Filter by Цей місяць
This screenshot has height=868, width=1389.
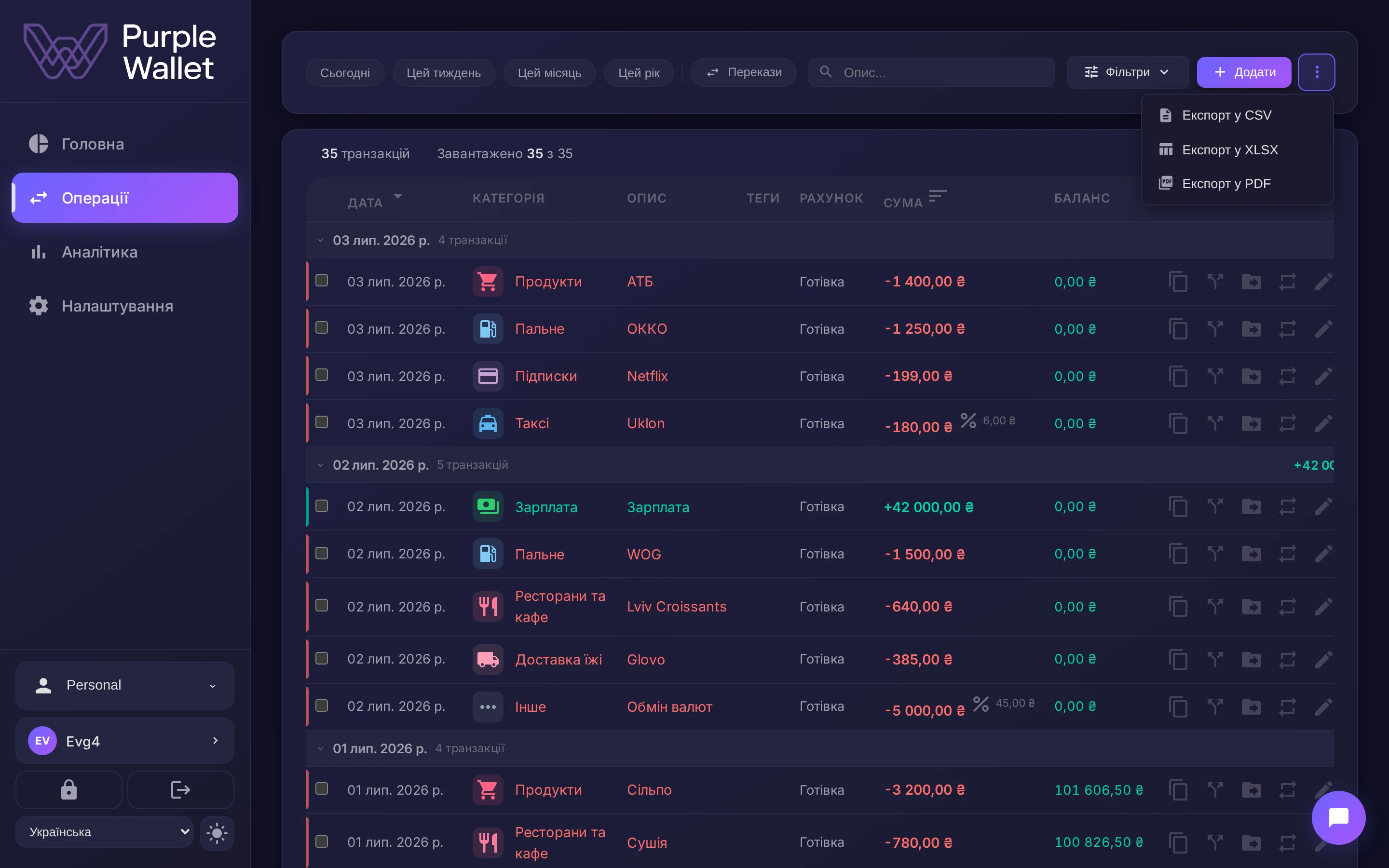coord(549,73)
